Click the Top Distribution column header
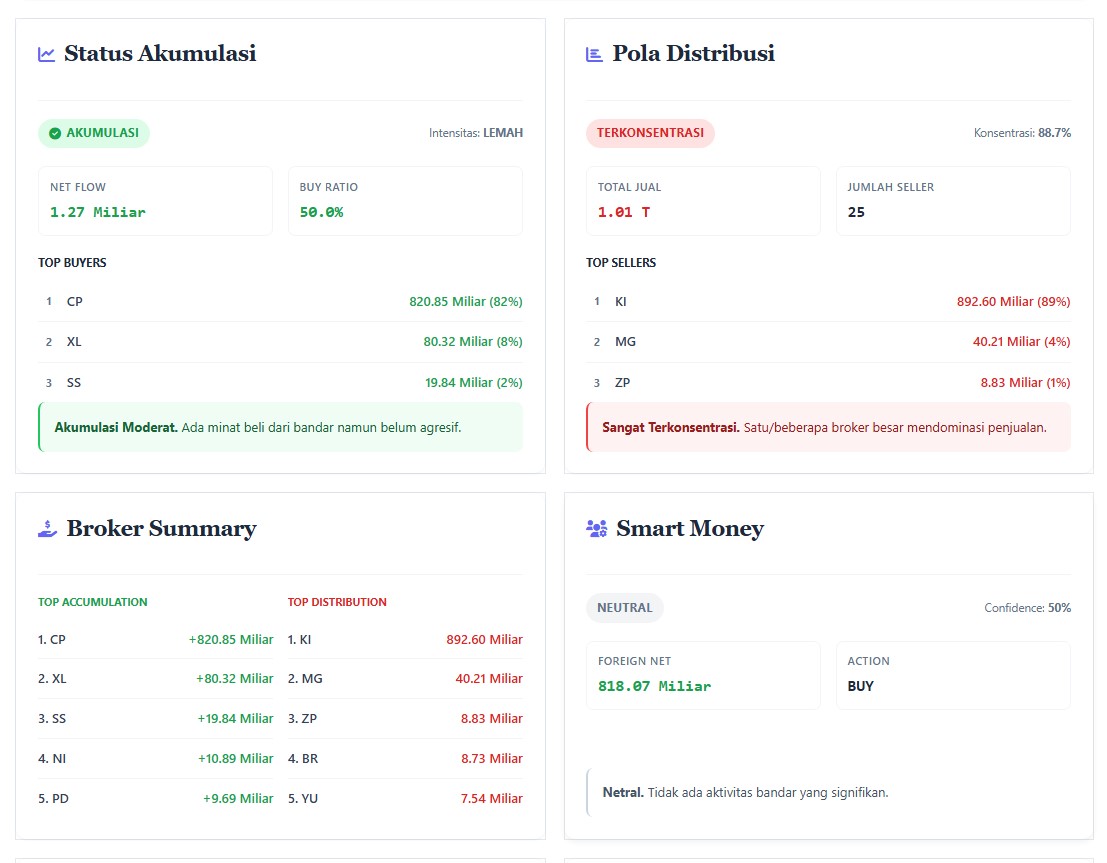 (x=337, y=602)
